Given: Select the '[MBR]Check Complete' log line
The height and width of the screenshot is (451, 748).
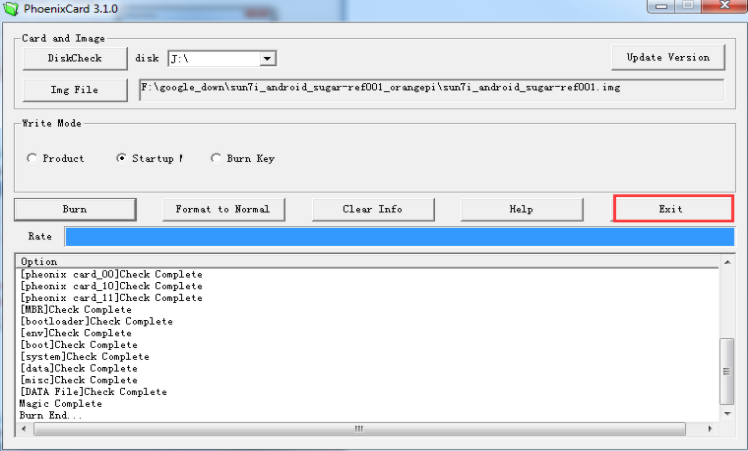Looking at the screenshot, I should [x=75, y=310].
